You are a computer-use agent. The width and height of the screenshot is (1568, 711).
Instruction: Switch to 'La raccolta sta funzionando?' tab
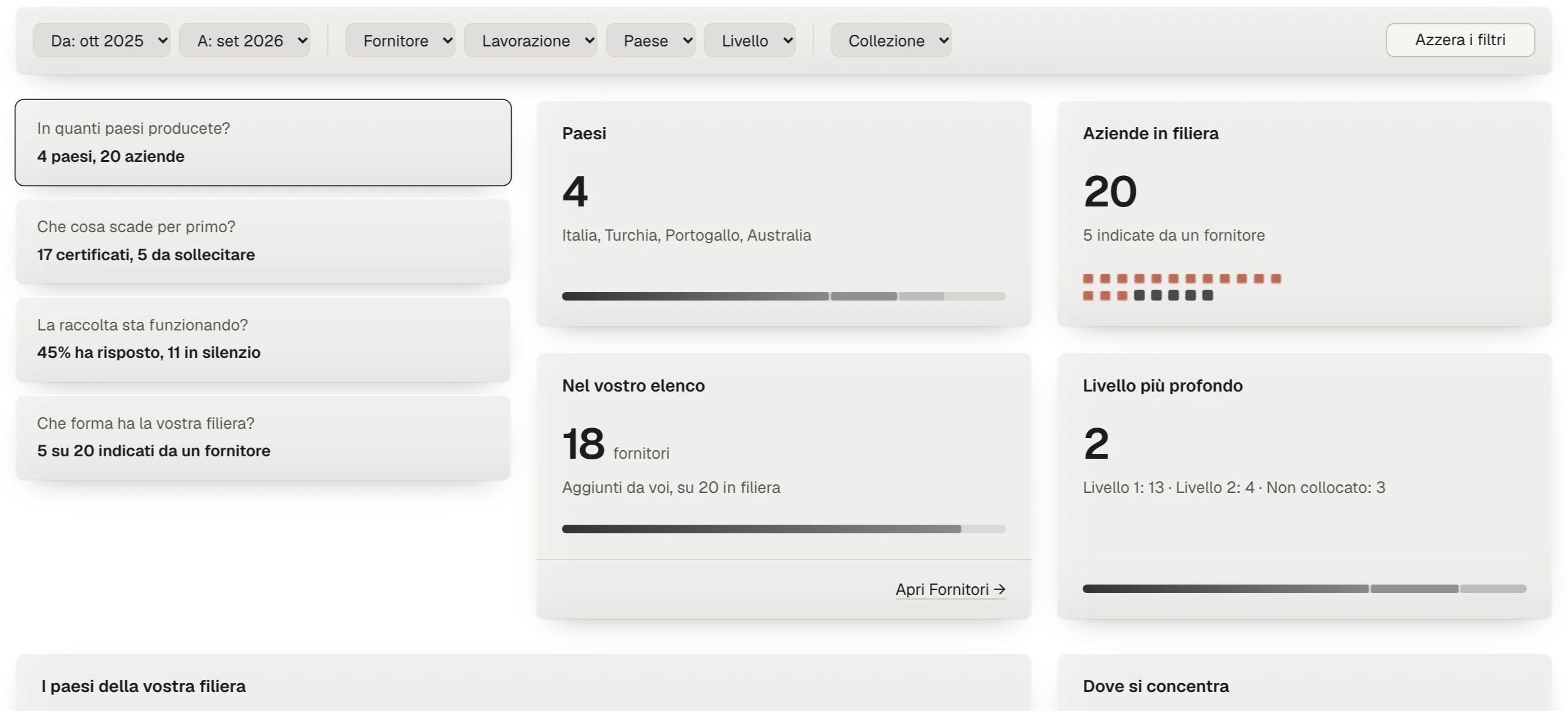point(263,339)
